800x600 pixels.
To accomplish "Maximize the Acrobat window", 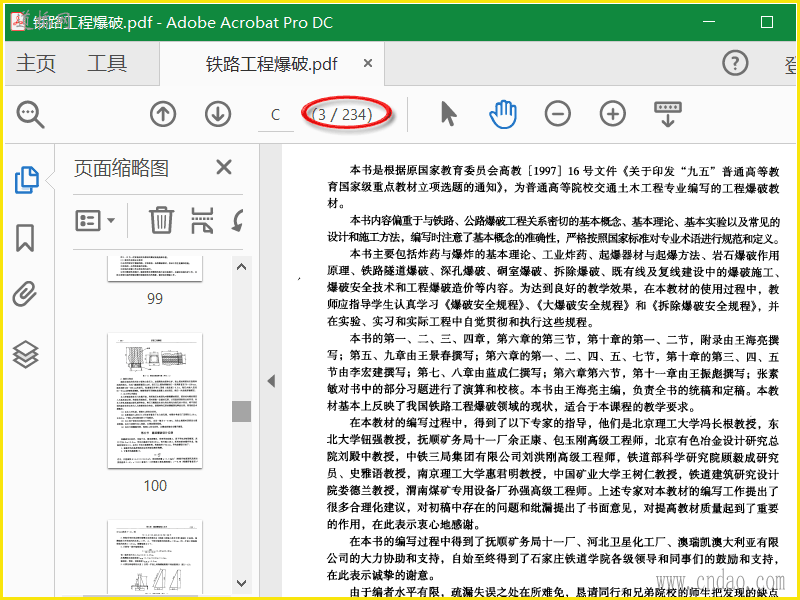I will (767, 22).
